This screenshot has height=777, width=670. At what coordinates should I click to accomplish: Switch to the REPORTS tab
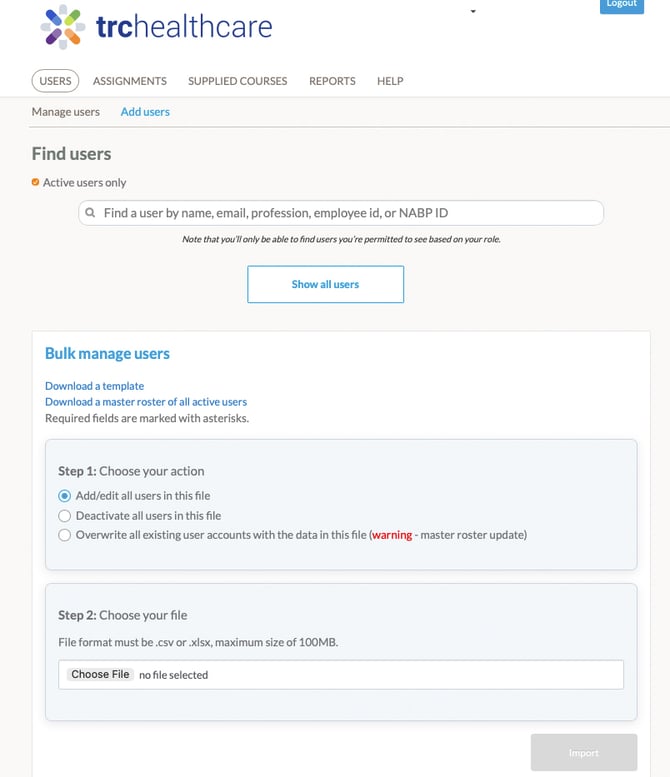click(x=332, y=81)
